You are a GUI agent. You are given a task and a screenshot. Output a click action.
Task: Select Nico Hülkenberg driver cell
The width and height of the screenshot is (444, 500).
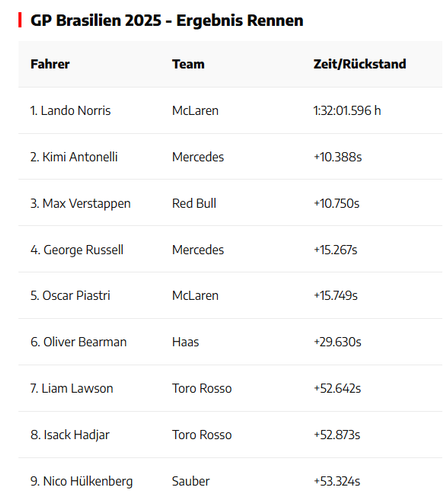tap(82, 481)
